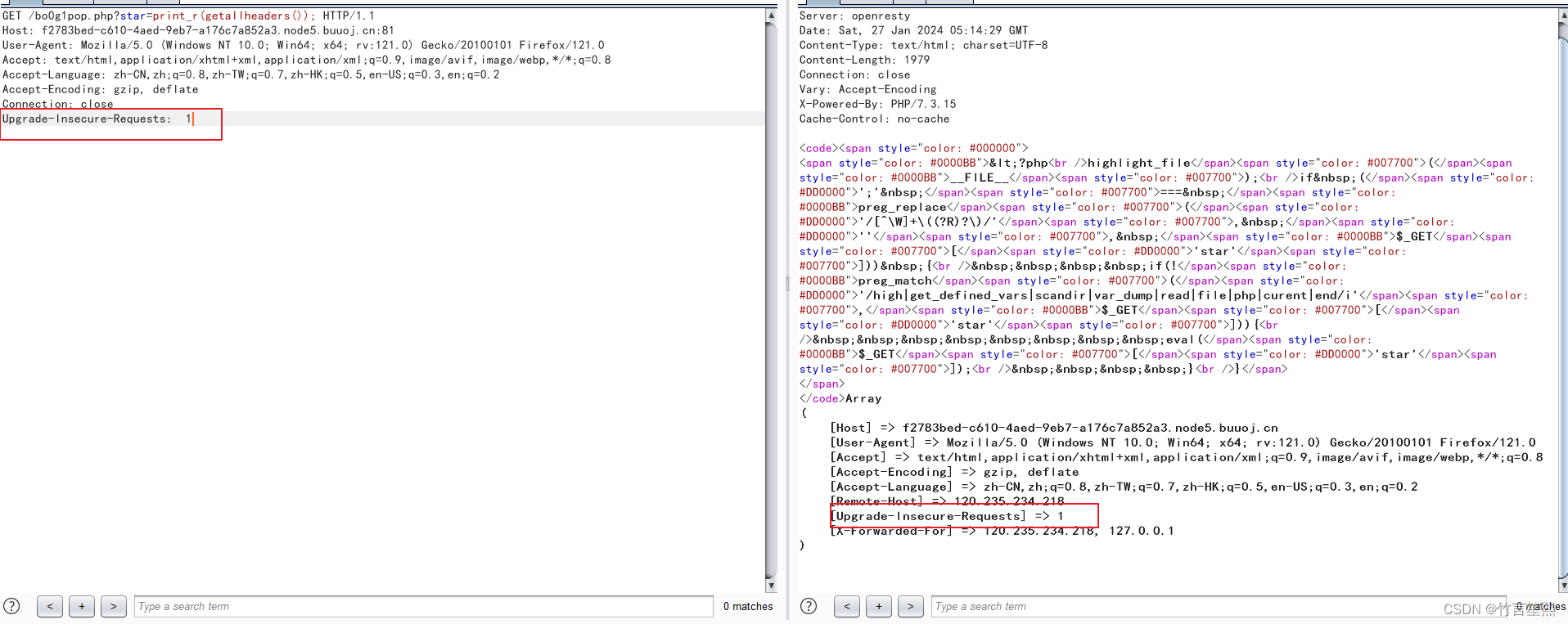Click the request 'User-Agent: Mozilla/5.0' header line
The image size is (1568, 624).
303,45
